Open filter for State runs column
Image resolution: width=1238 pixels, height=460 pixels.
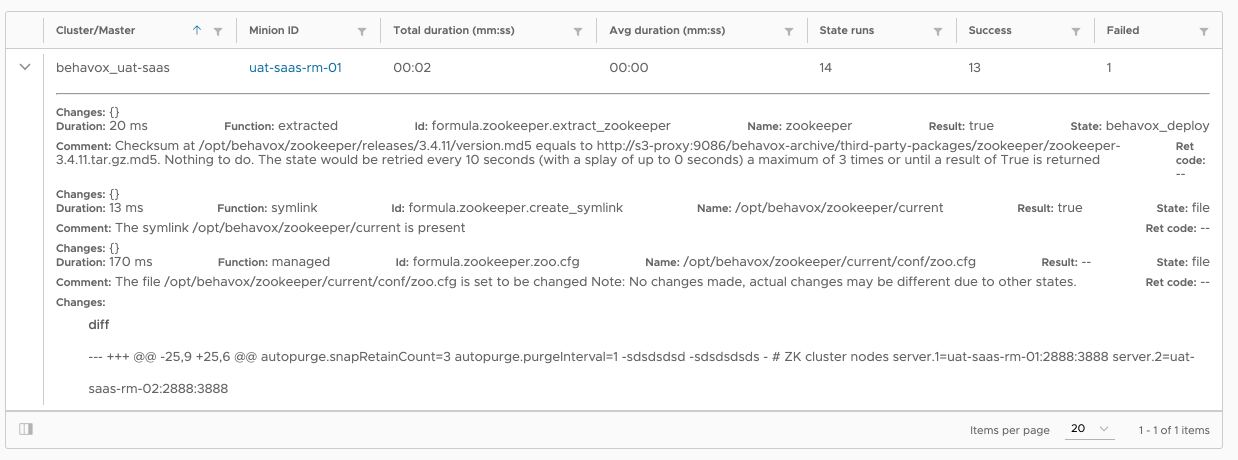point(938,31)
